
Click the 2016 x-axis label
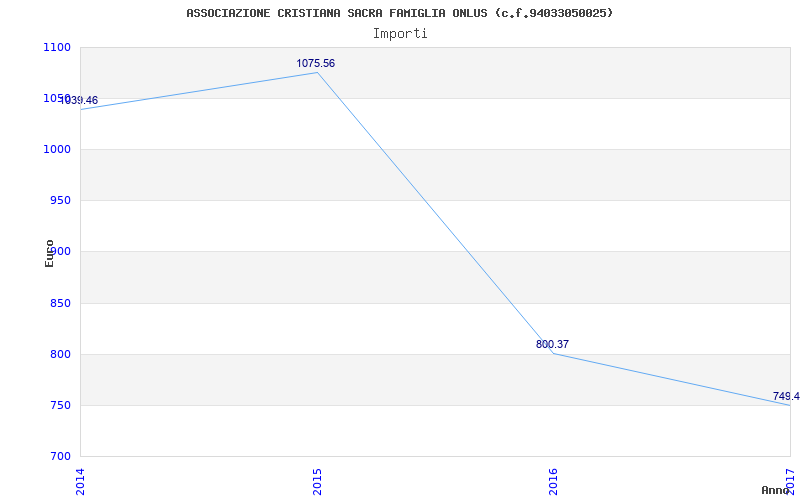(554, 482)
